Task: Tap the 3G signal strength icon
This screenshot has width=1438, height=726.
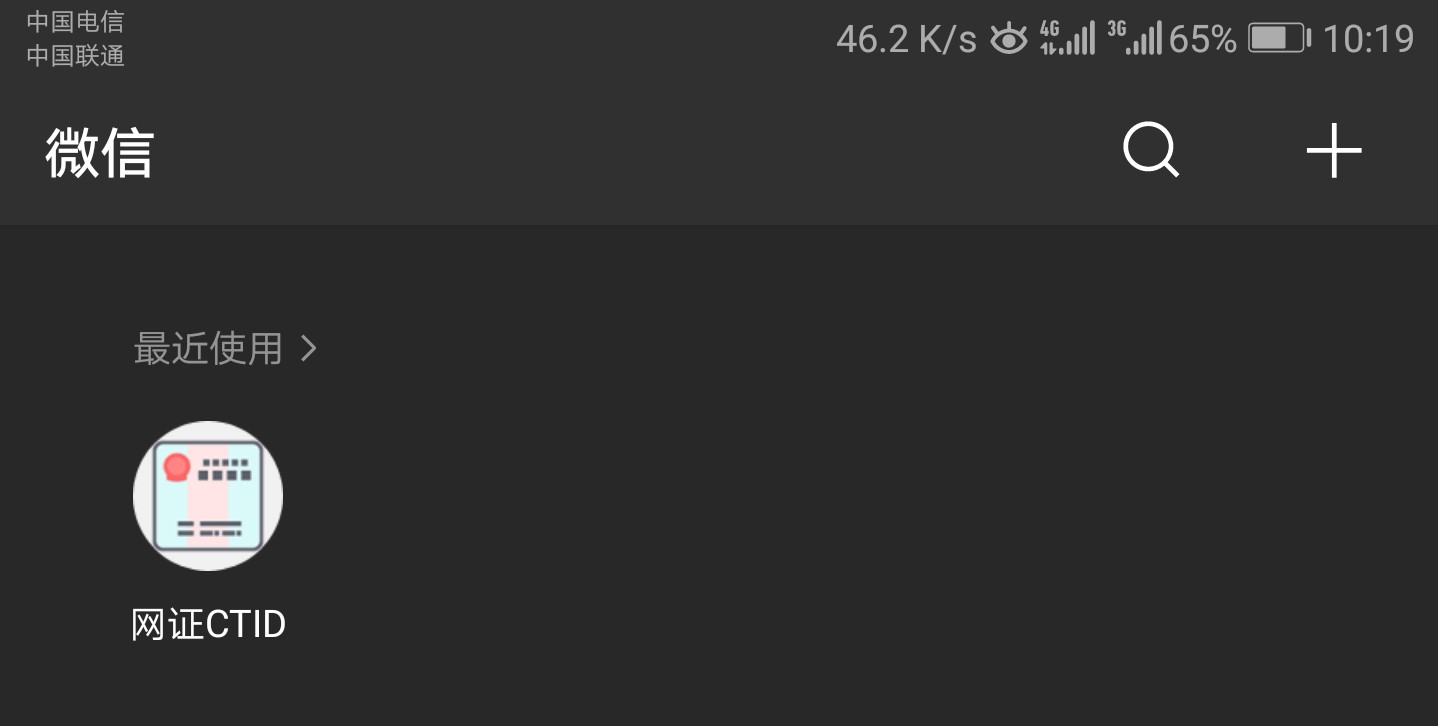Action: (1134, 38)
